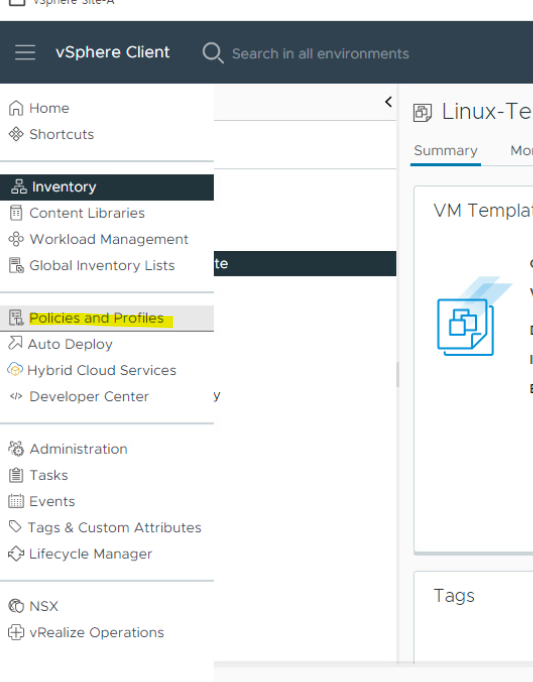Click the Search in all environments field

320,53
